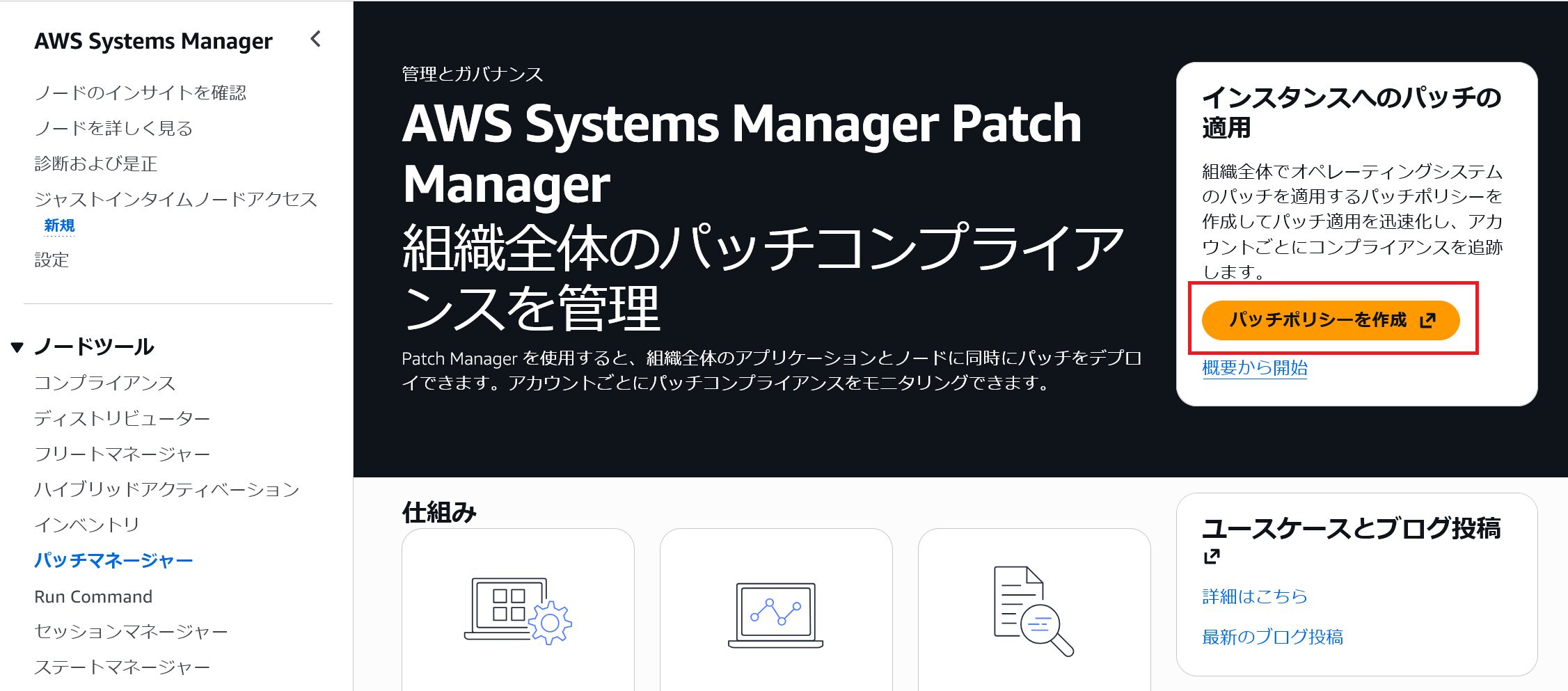
Task: Open フリートマネージャー navigation item
Action: coord(122,454)
